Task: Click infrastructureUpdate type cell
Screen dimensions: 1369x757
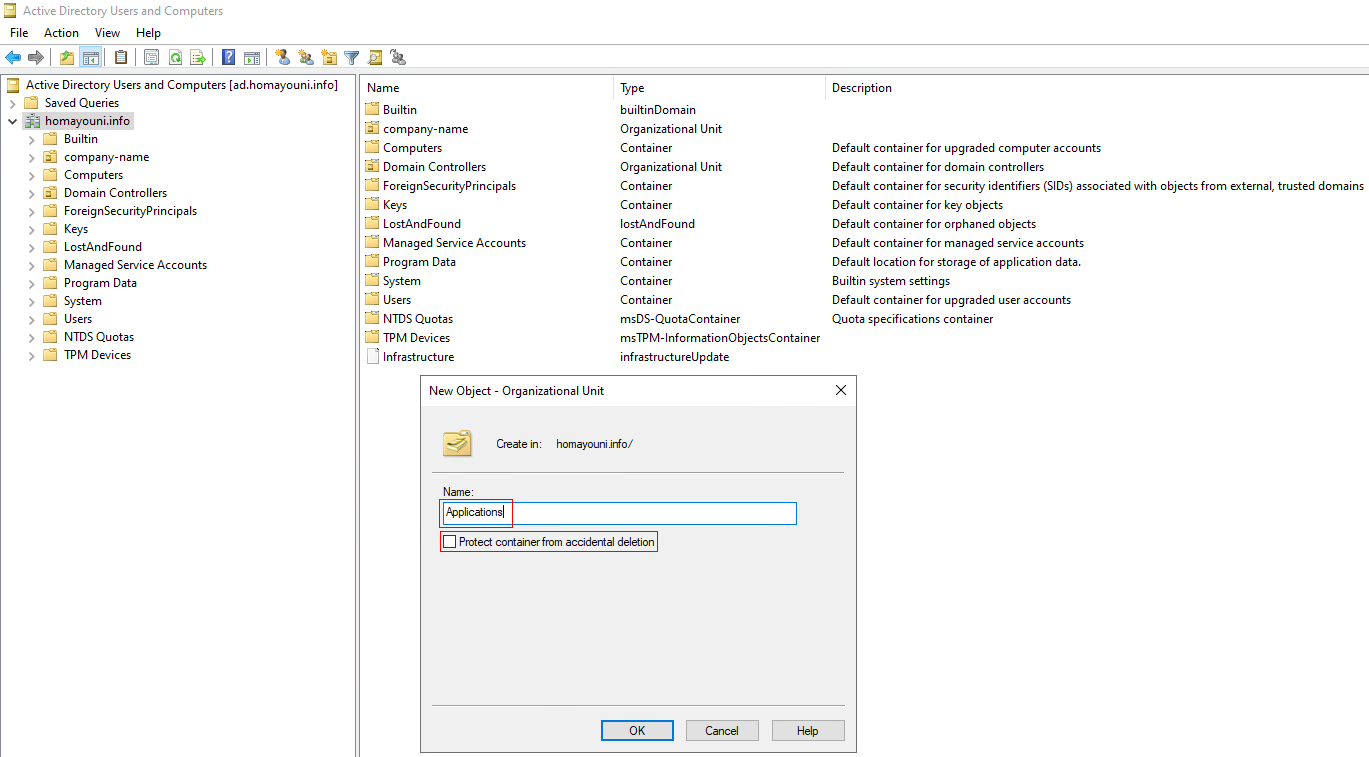Action: [675, 357]
